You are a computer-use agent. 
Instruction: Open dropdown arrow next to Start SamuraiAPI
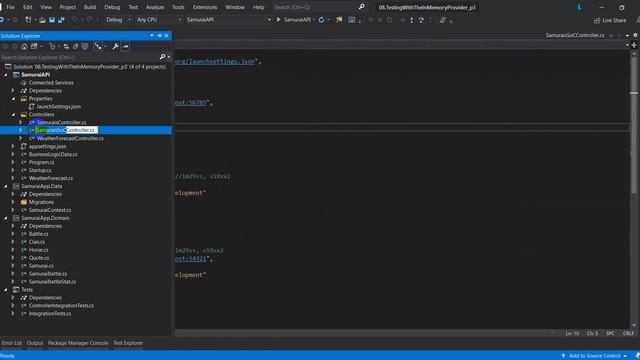pos(314,20)
